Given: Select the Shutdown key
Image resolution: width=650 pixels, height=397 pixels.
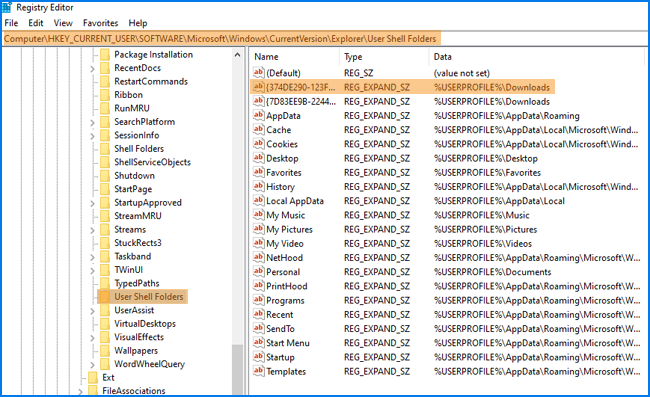Looking at the screenshot, I should pyautogui.click(x=134, y=175).
